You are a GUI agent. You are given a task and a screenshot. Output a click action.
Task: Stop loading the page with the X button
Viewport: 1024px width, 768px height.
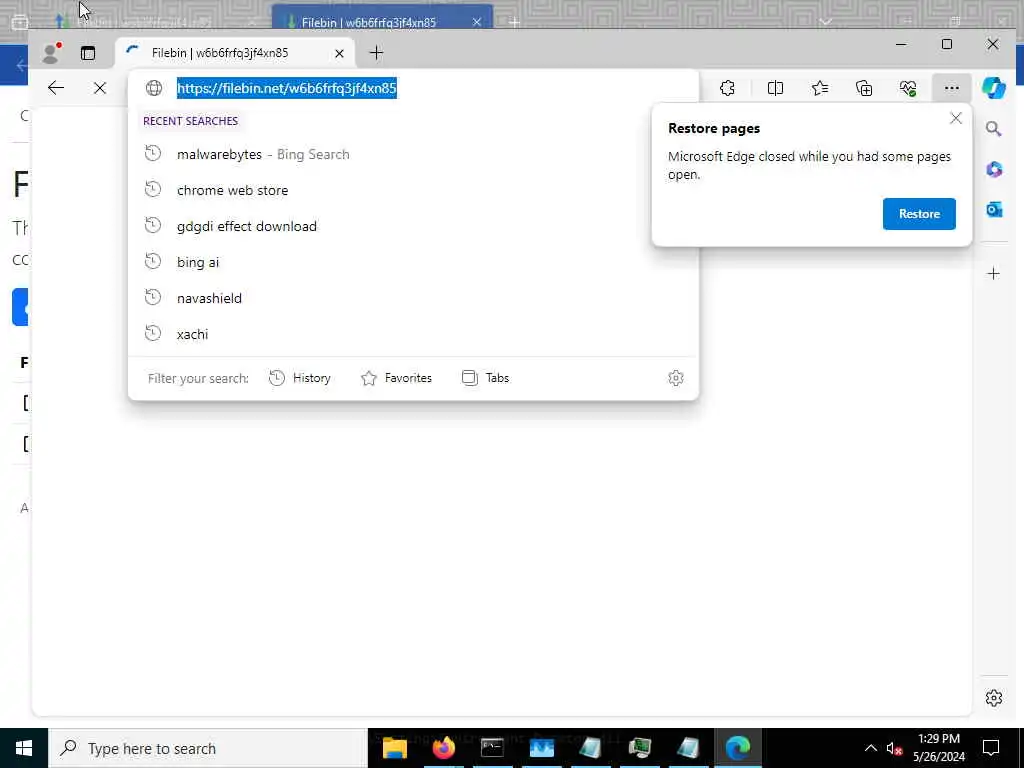pyautogui.click(x=99, y=88)
